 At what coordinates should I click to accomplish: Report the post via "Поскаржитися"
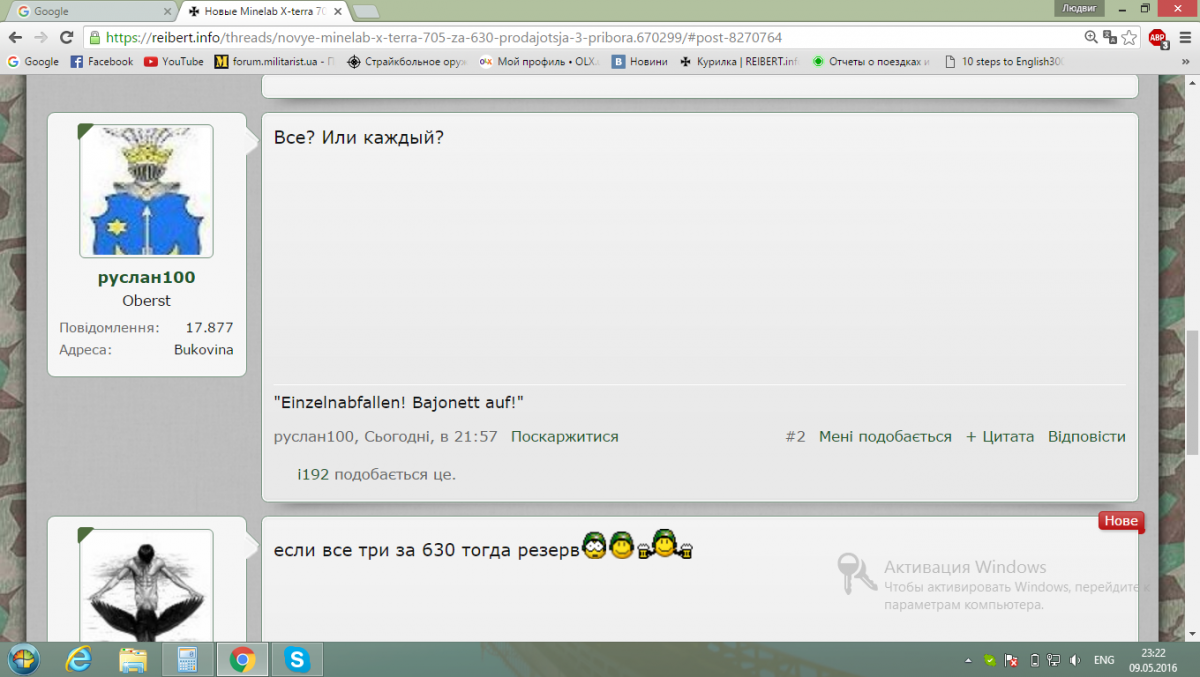(x=564, y=437)
